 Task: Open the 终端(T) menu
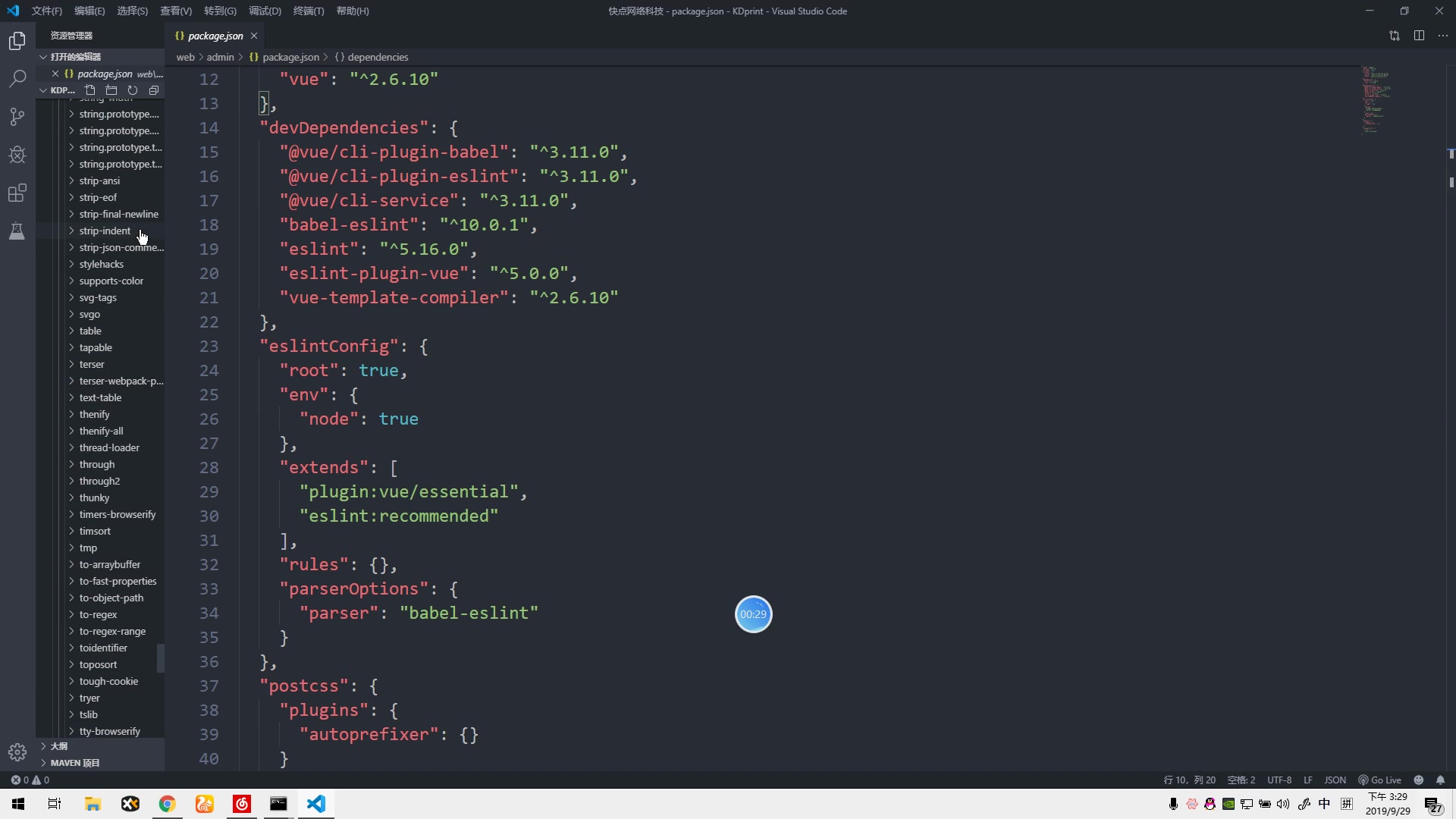click(308, 11)
